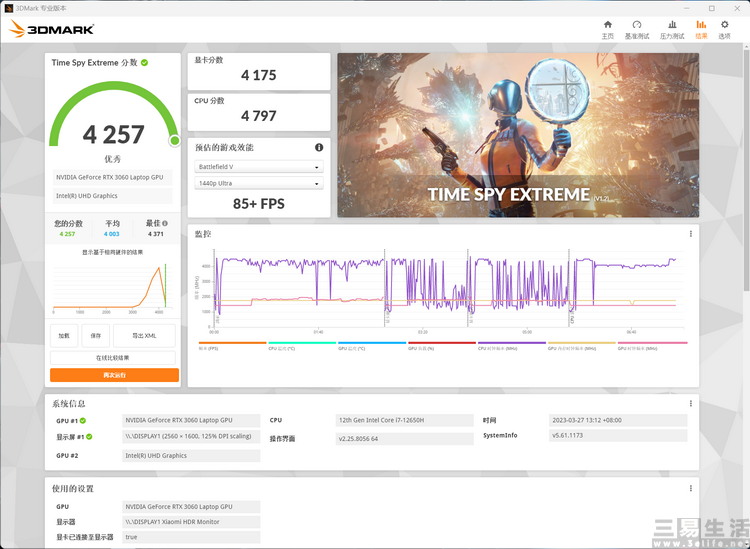The image size is (750, 549).
Task: Toggle the purple CPU clock frequency legend
Action: (512, 346)
